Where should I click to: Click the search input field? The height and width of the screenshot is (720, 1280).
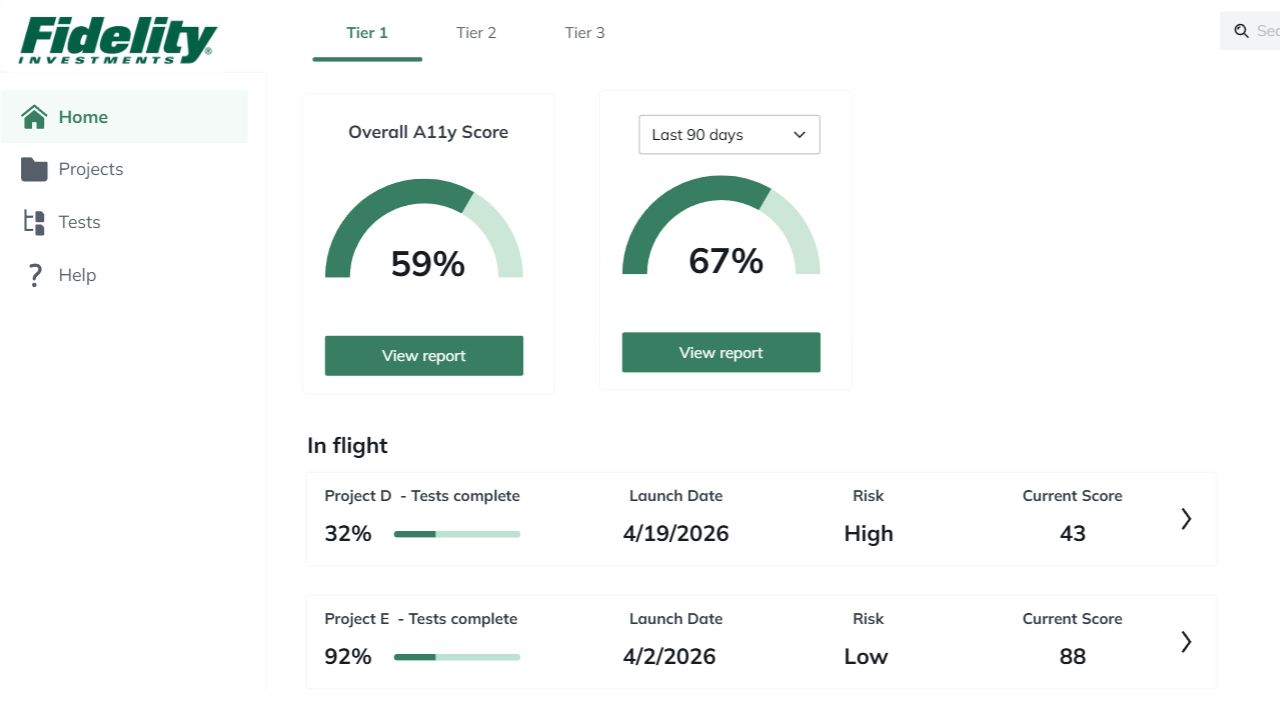click(1250, 31)
